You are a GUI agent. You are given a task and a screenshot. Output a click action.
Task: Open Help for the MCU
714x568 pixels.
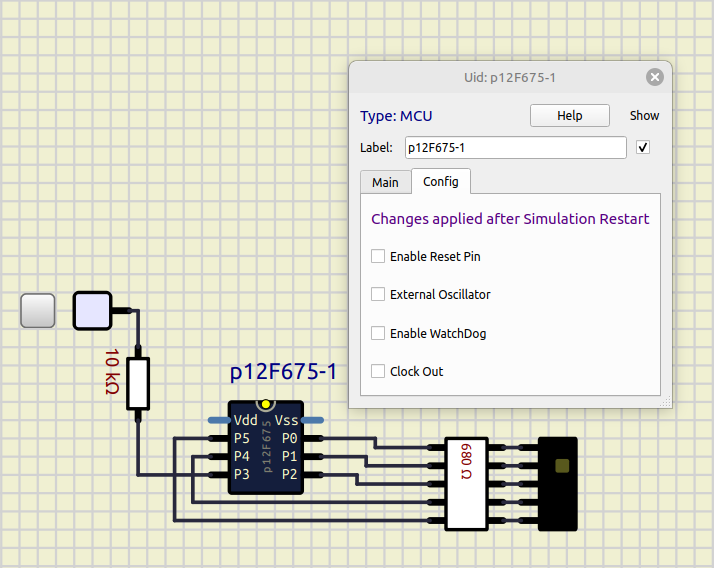pyautogui.click(x=569, y=116)
